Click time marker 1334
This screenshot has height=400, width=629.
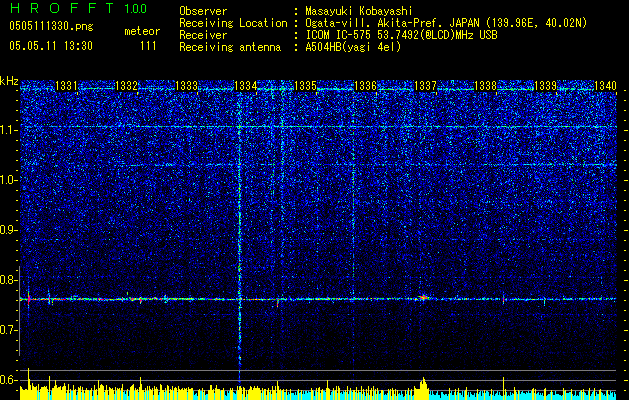[246, 85]
